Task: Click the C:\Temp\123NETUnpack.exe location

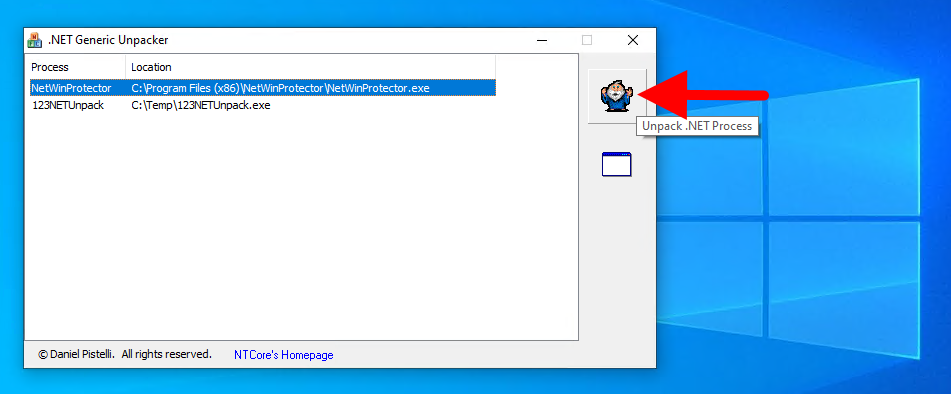Action: tap(201, 105)
